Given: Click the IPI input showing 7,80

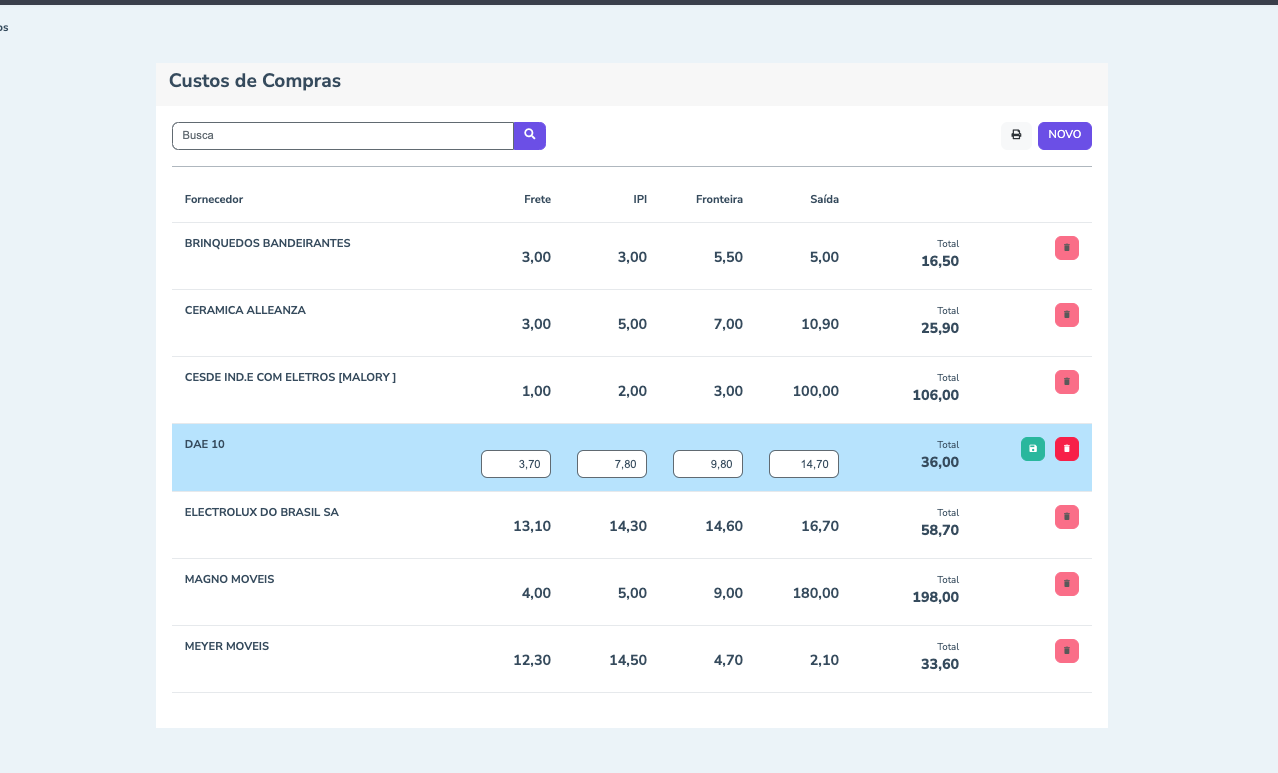Looking at the screenshot, I should pyautogui.click(x=612, y=464).
